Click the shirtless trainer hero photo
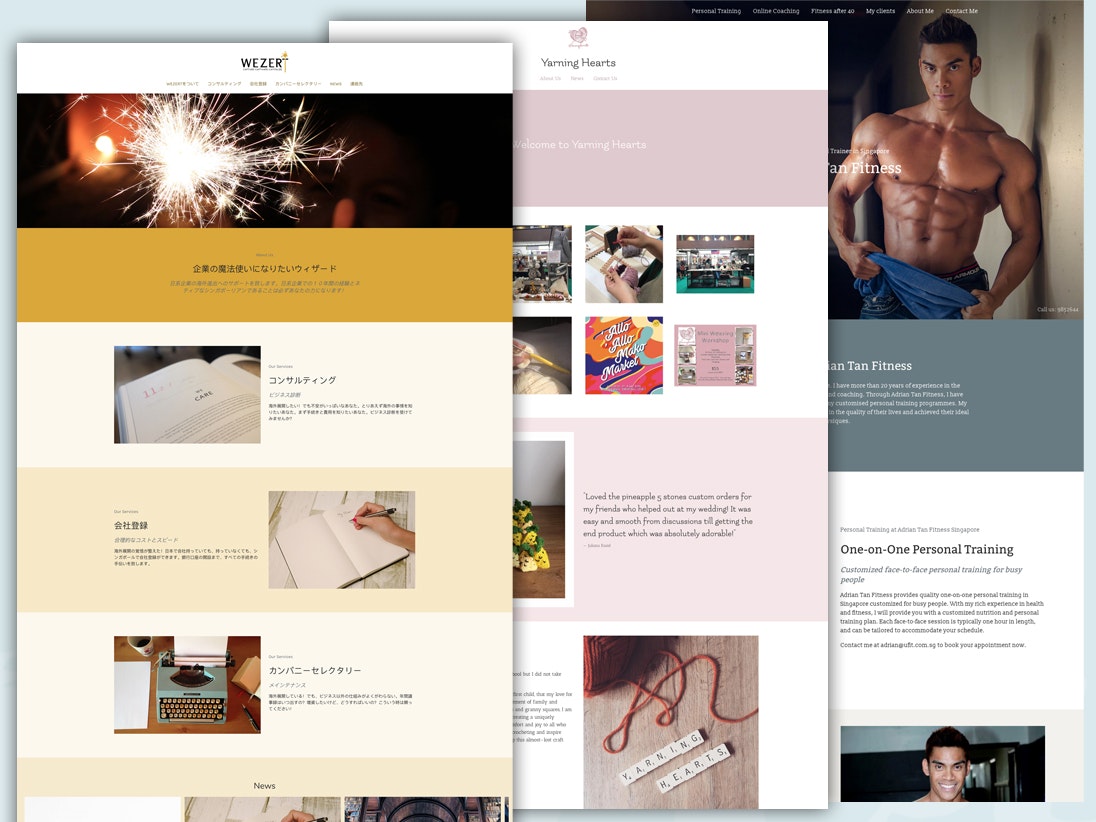1096x822 pixels. pyautogui.click(x=956, y=168)
